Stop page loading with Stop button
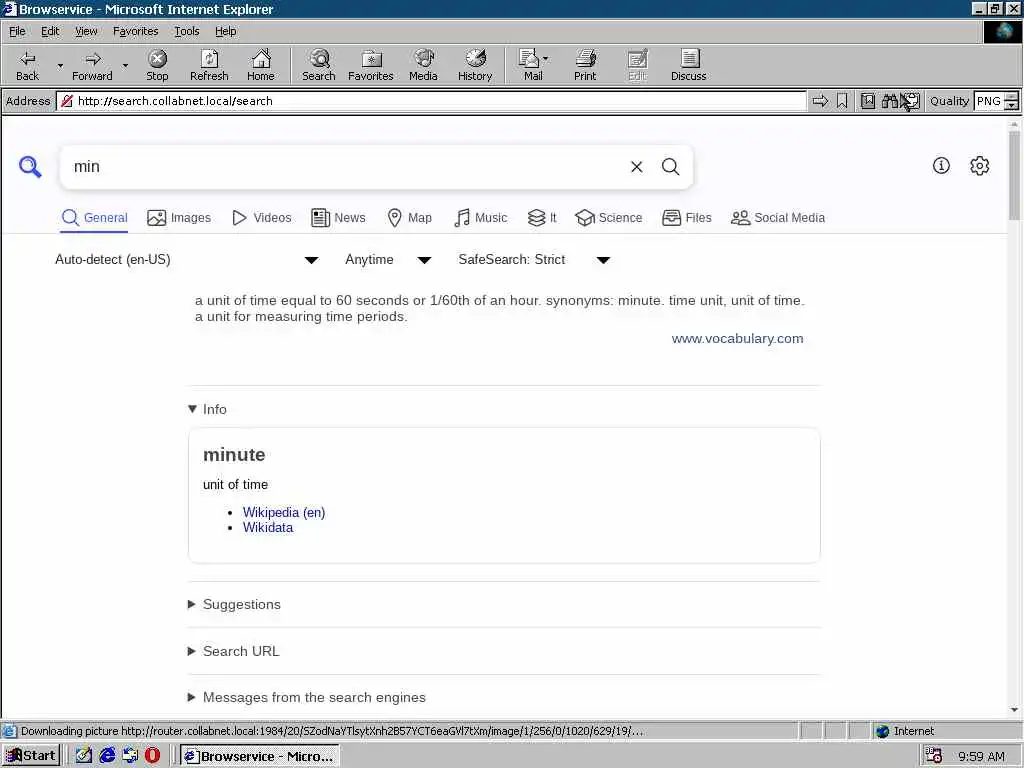 point(157,65)
